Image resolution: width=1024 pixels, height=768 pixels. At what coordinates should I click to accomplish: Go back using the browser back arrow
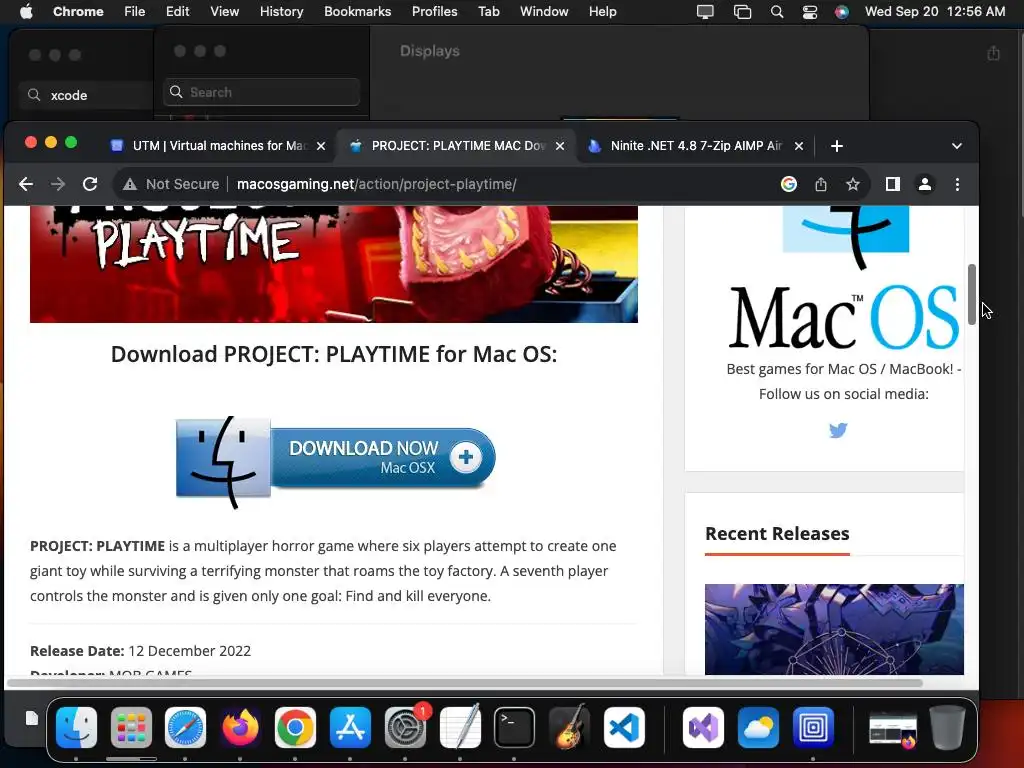point(25,184)
